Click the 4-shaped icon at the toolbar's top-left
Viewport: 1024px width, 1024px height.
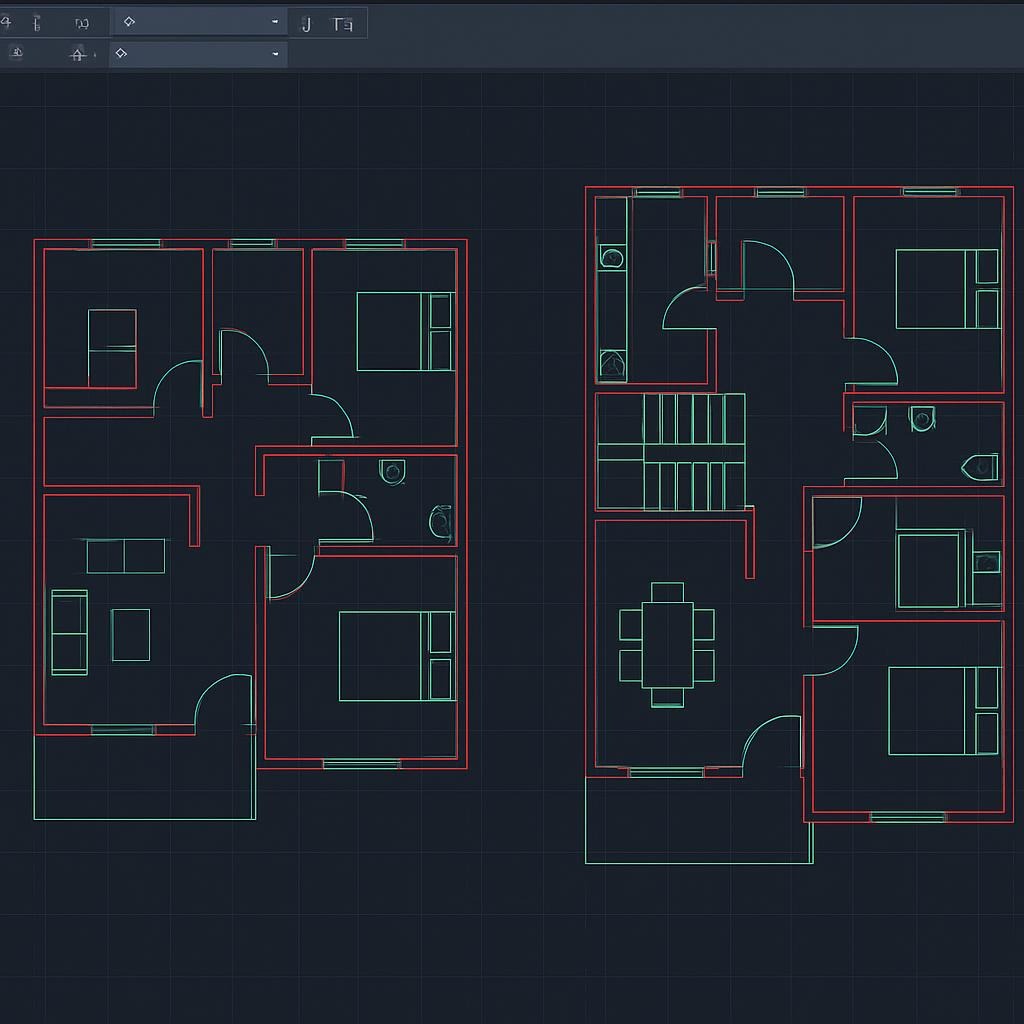click(6, 22)
